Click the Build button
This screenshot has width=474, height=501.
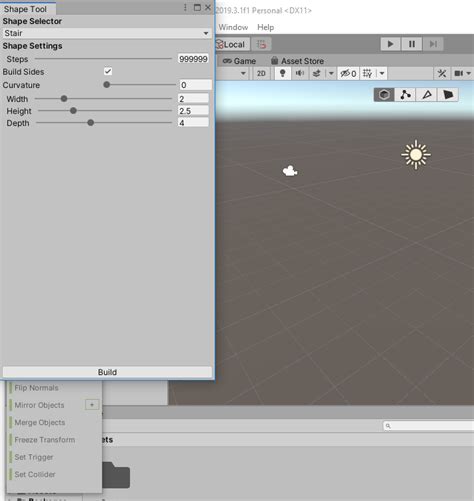tap(107, 372)
